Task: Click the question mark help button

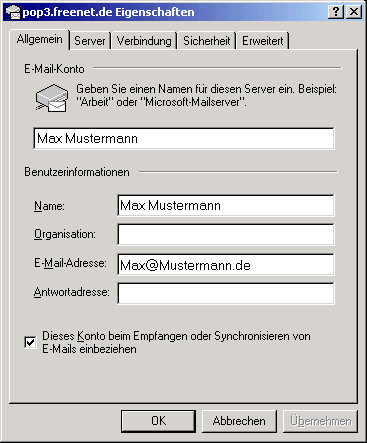Action: [336, 12]
